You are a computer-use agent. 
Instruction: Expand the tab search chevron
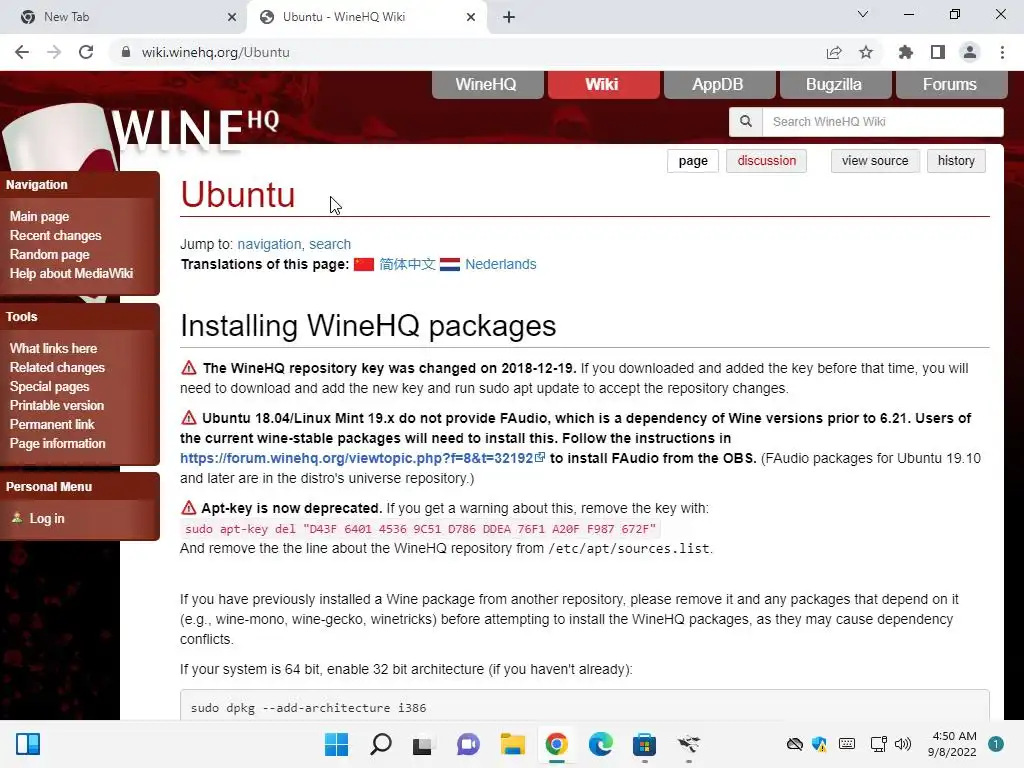coord(863,14)
